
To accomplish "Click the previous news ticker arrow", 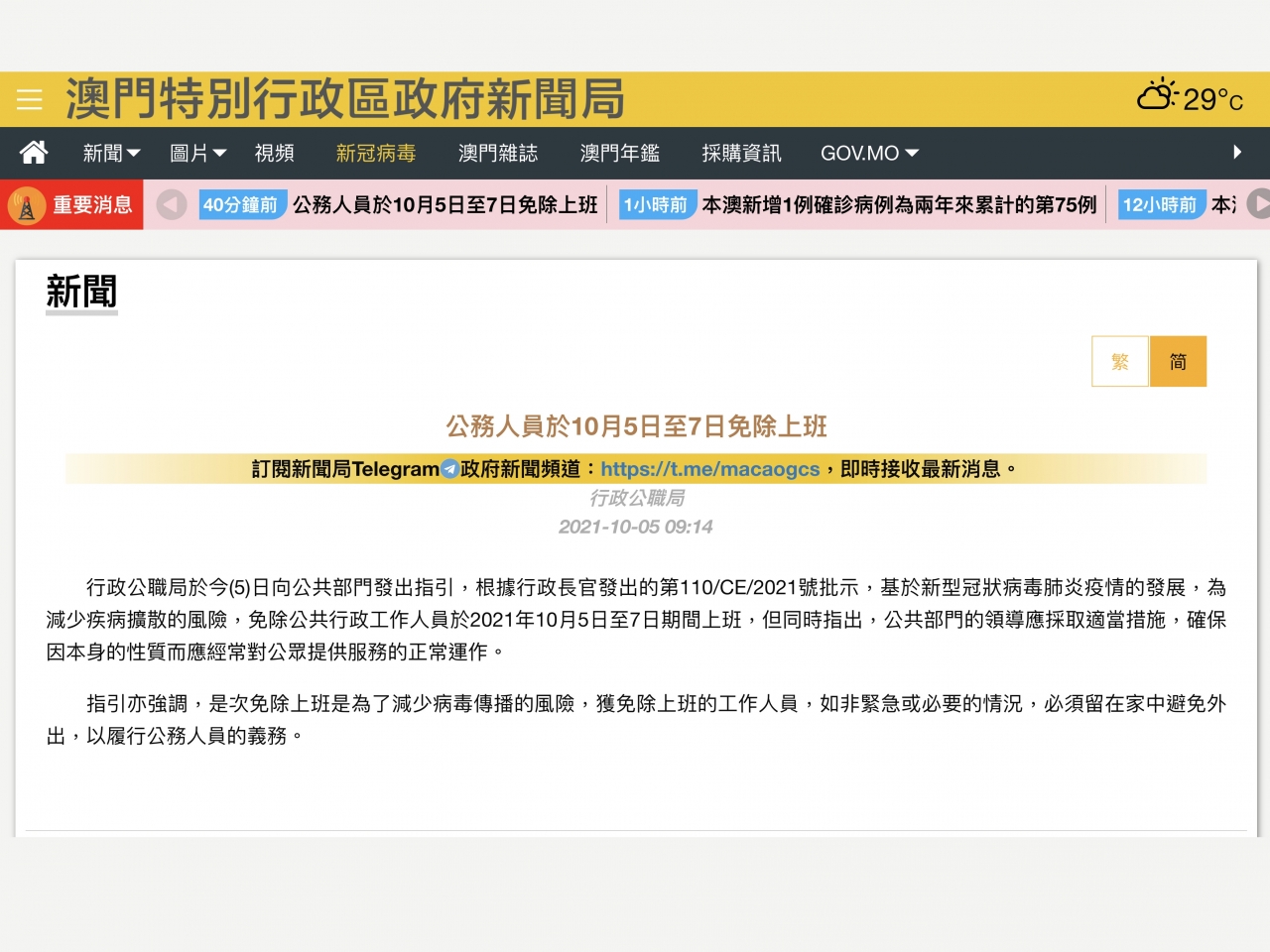I will [172, 205].
